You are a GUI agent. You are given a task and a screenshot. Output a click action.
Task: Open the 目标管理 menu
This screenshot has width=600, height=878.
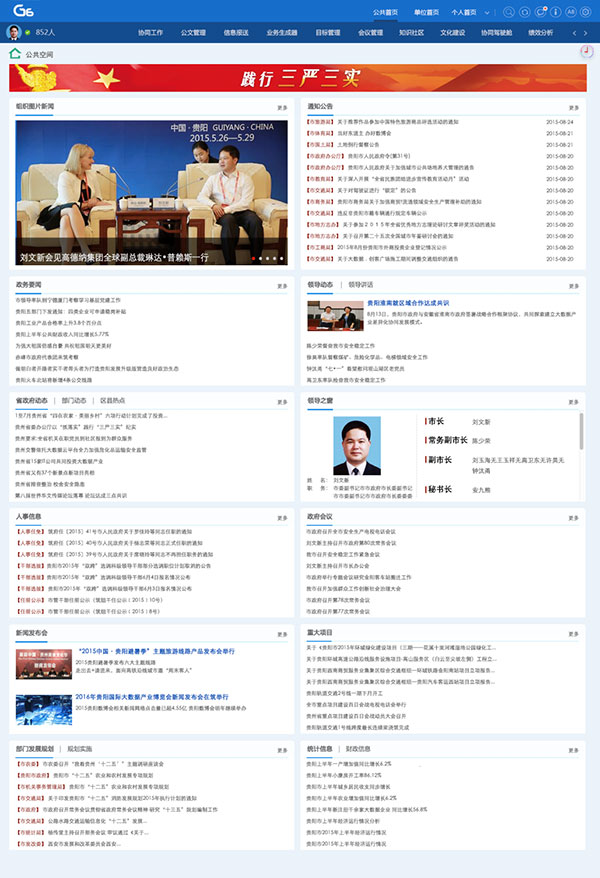[x=327, y=32]
